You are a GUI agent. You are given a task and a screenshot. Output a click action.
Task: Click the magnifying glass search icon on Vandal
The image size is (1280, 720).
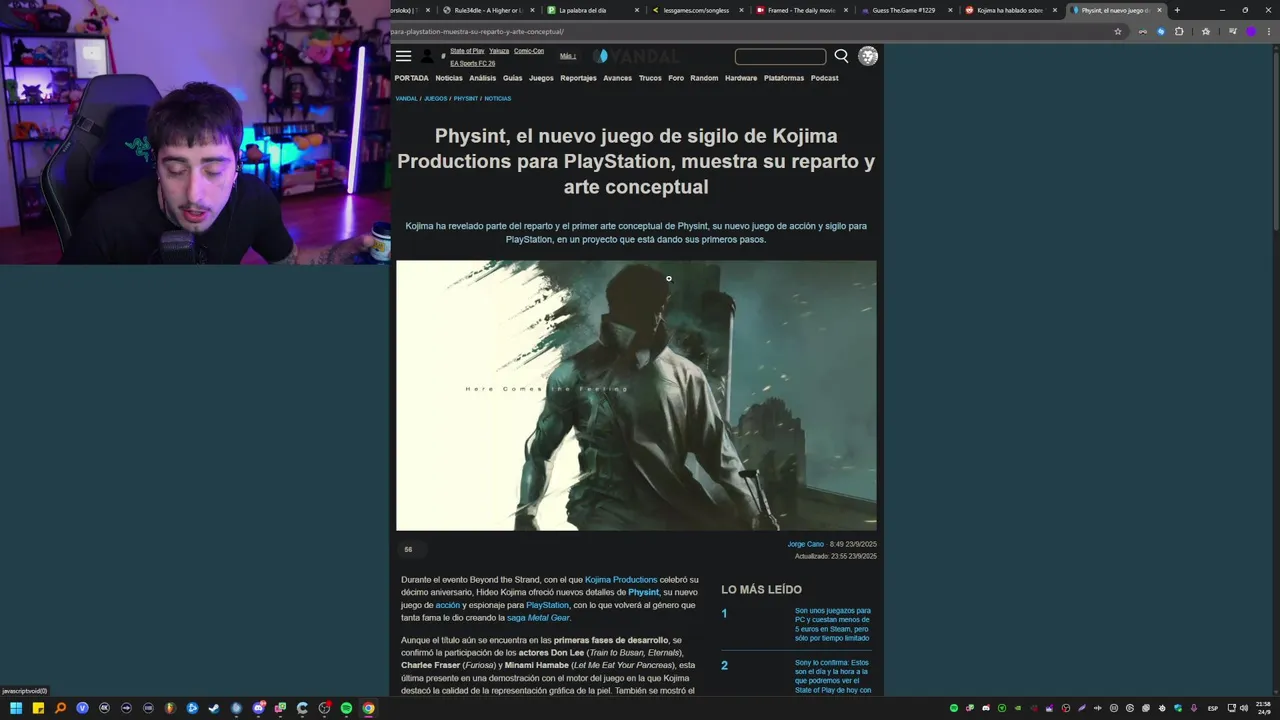(x=841, y=56)
